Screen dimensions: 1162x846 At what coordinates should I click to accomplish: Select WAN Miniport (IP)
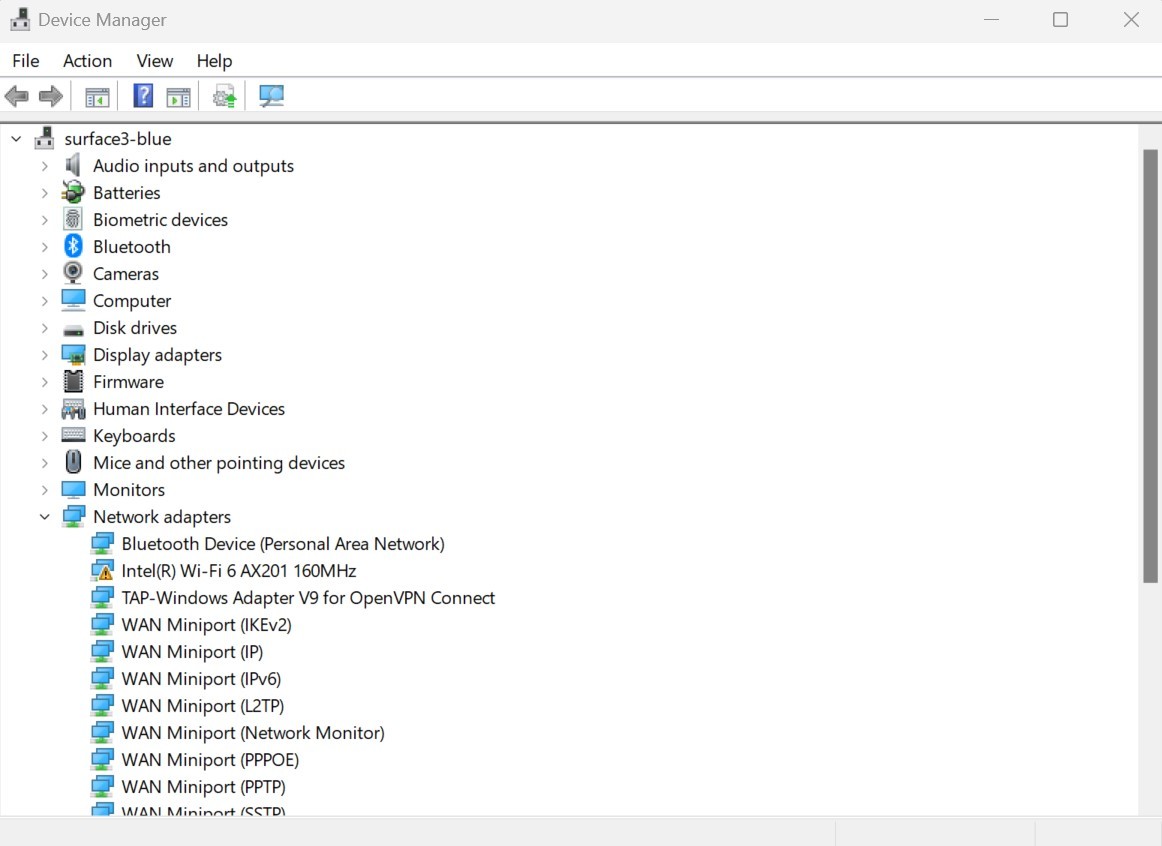[192, 652]
